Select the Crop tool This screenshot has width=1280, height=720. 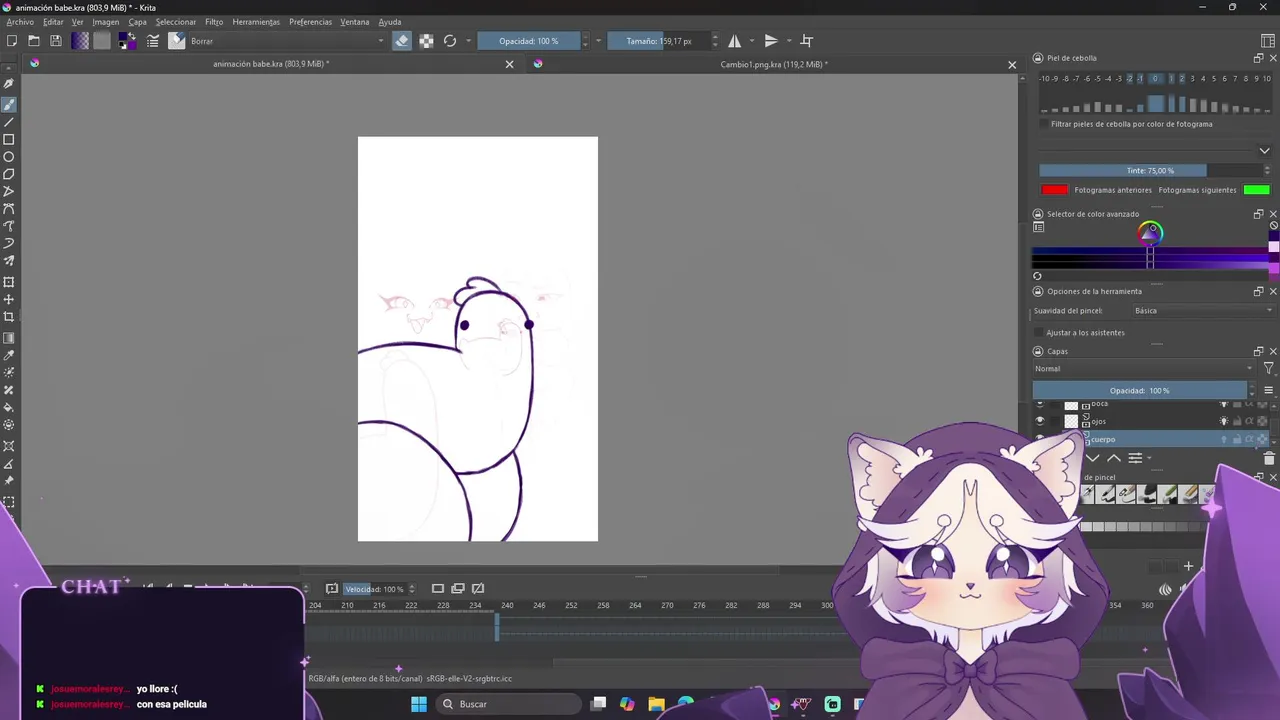[x=9, y=317]
